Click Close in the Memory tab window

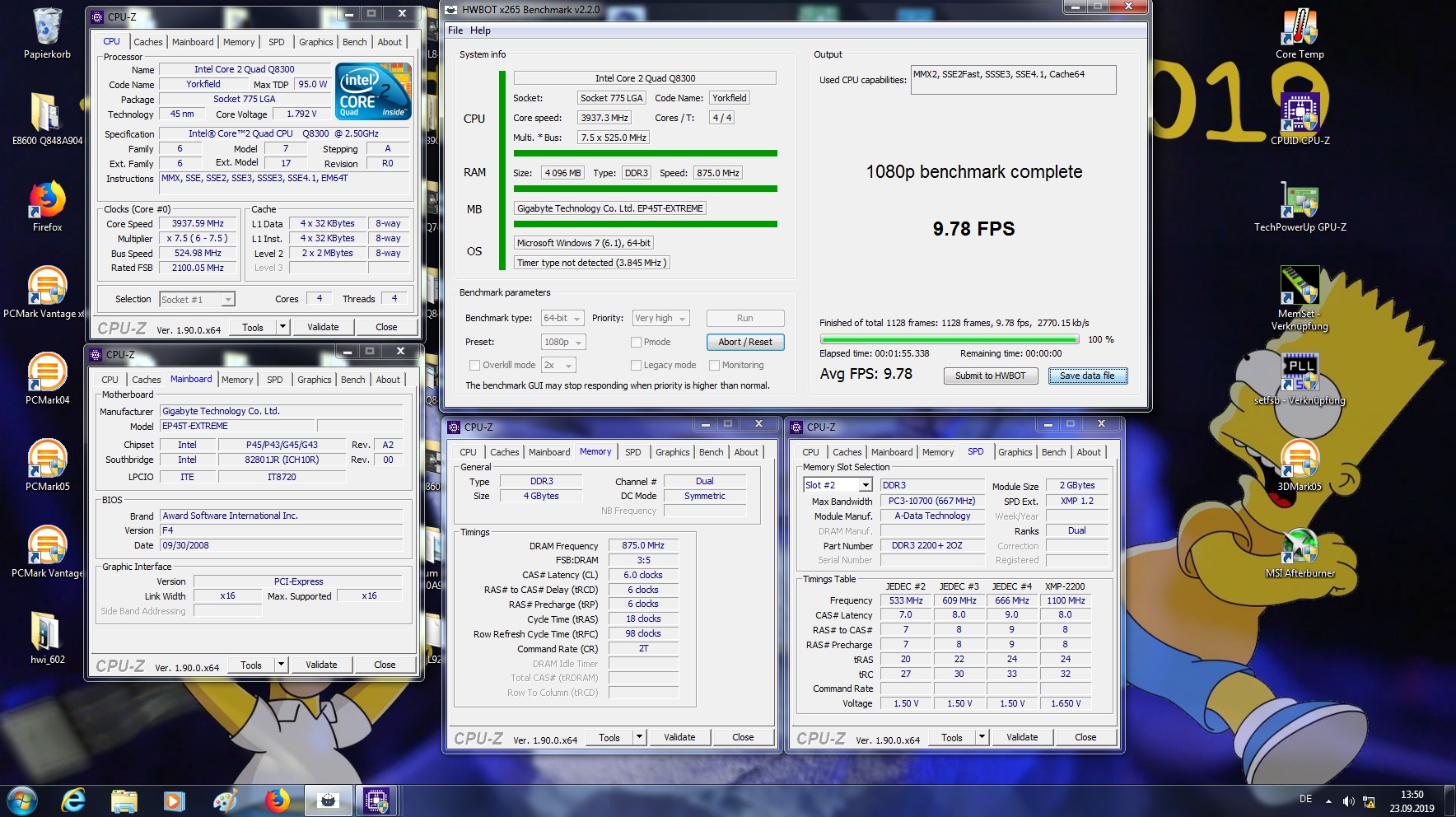pyautogui.click(x=743, y=737)
